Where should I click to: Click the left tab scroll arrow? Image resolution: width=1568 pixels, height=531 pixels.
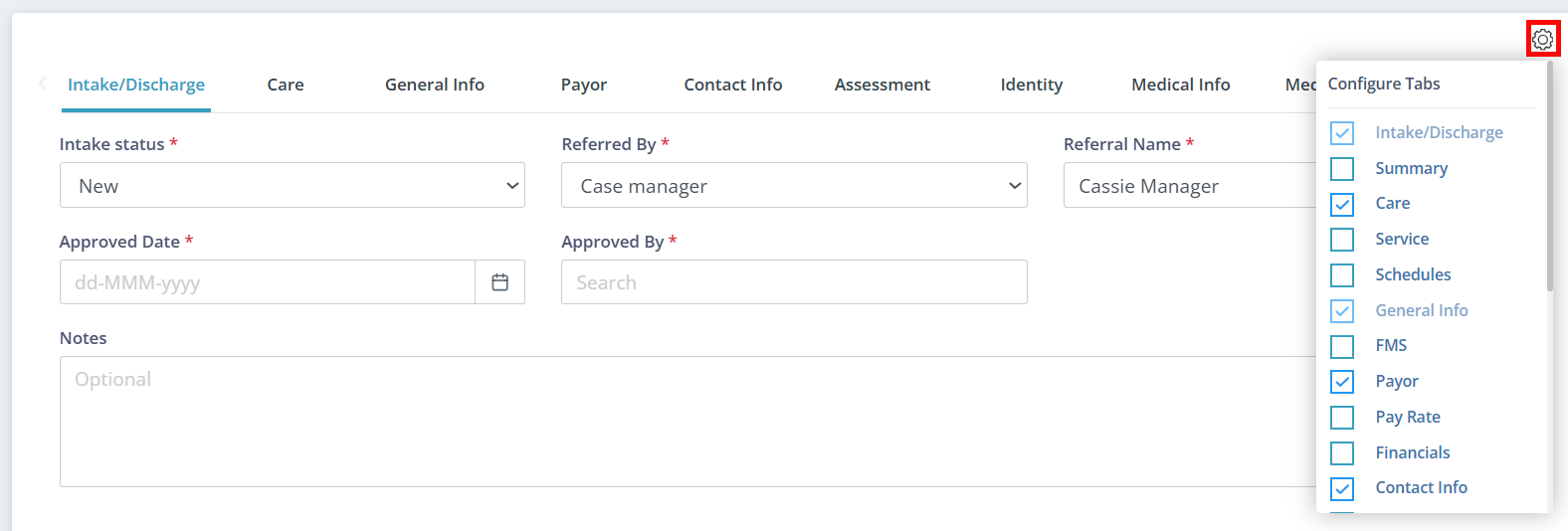click(x=42, y=84)
